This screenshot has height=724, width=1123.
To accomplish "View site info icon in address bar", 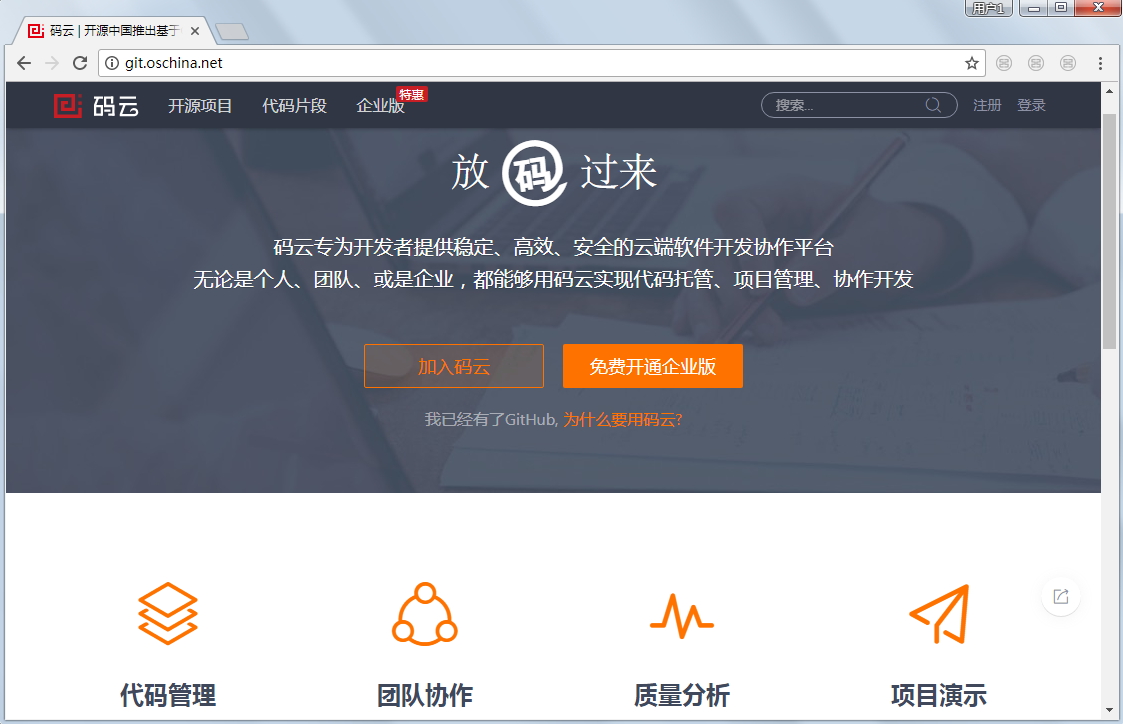I will [112, 63].
